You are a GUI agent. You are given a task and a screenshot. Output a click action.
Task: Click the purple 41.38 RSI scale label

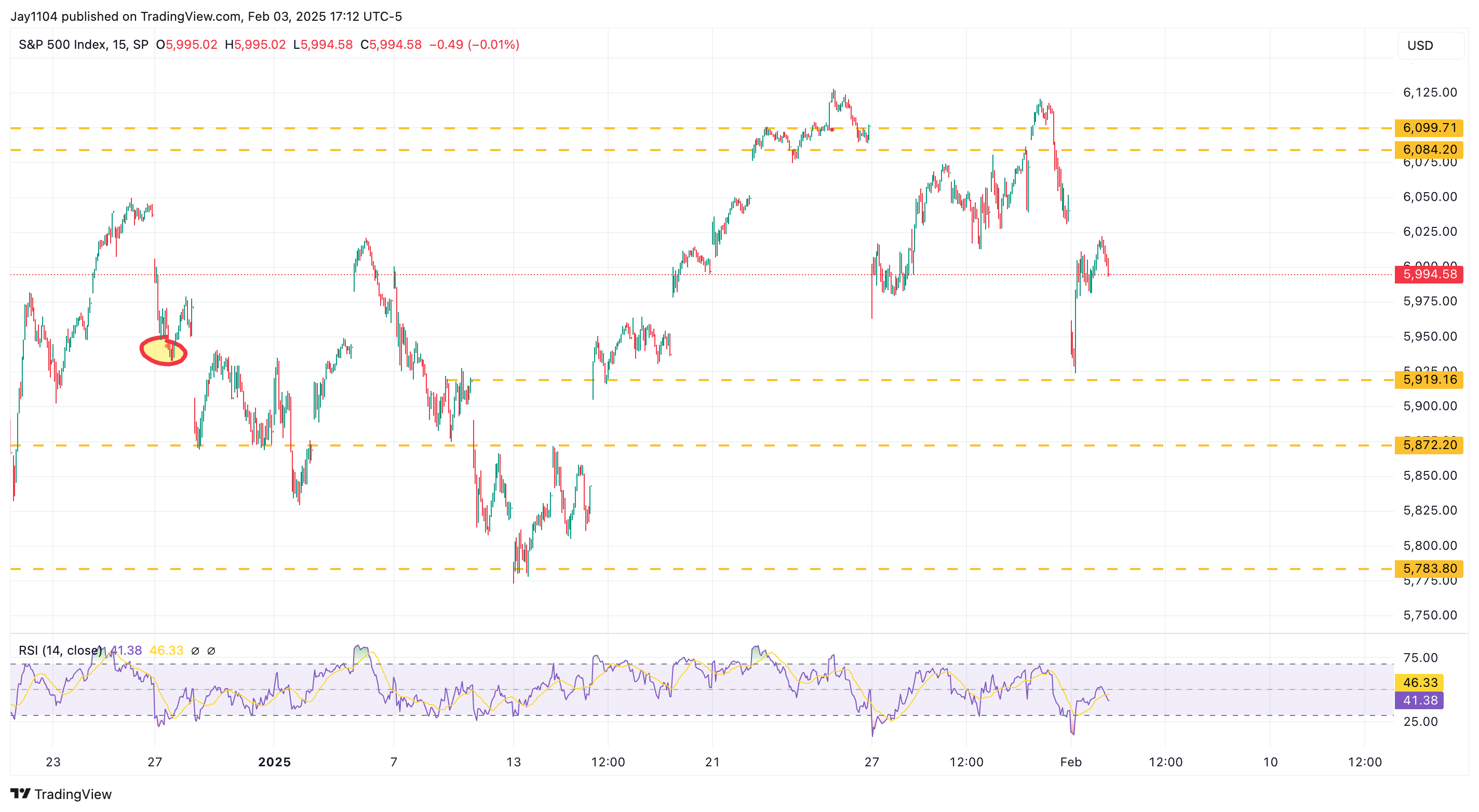point(1420,700)
